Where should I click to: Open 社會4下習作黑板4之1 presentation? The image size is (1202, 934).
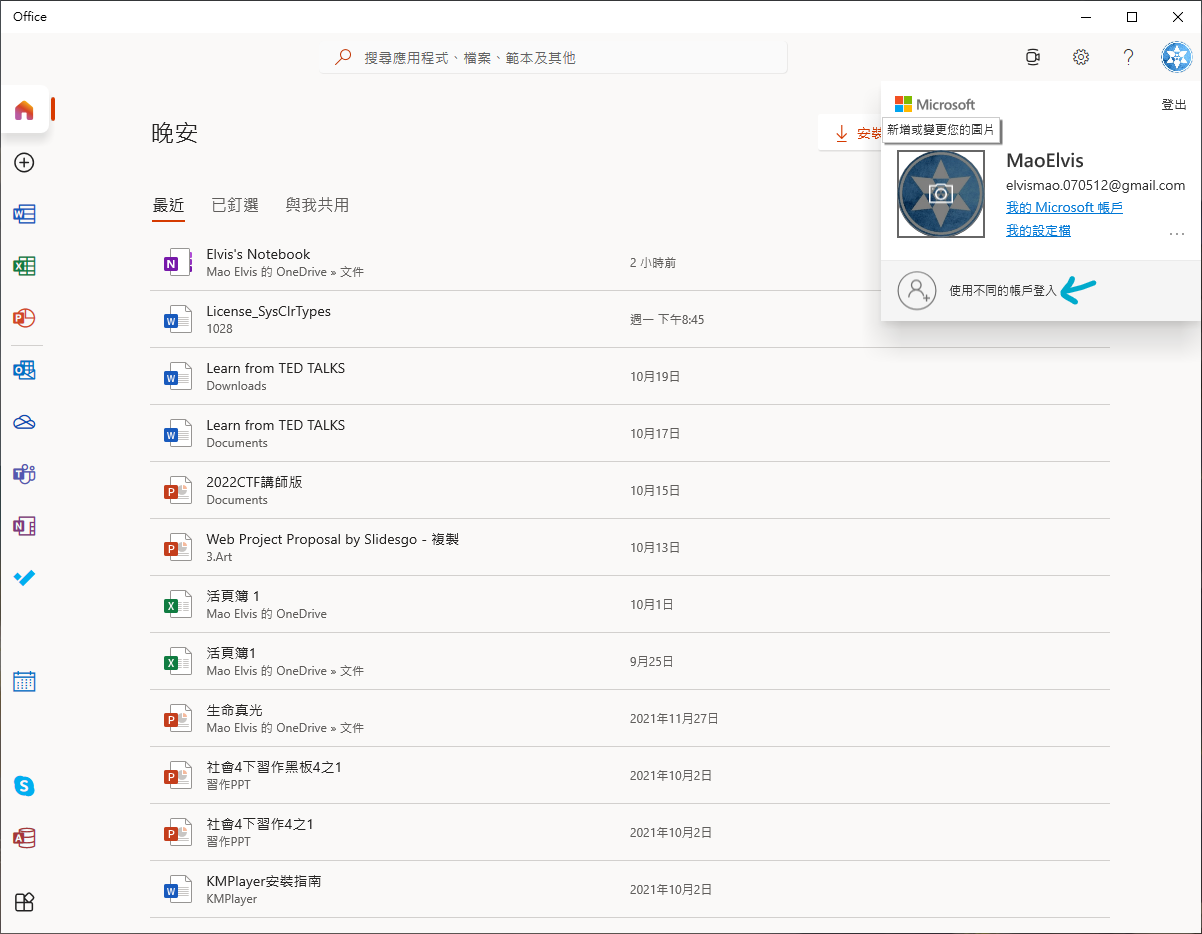tap(630, 775)
